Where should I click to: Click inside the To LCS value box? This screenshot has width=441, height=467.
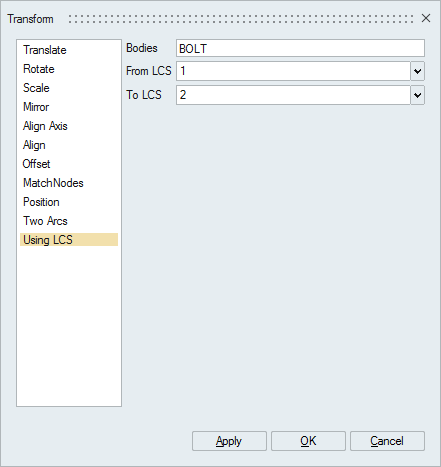click(x=293, y=95)
